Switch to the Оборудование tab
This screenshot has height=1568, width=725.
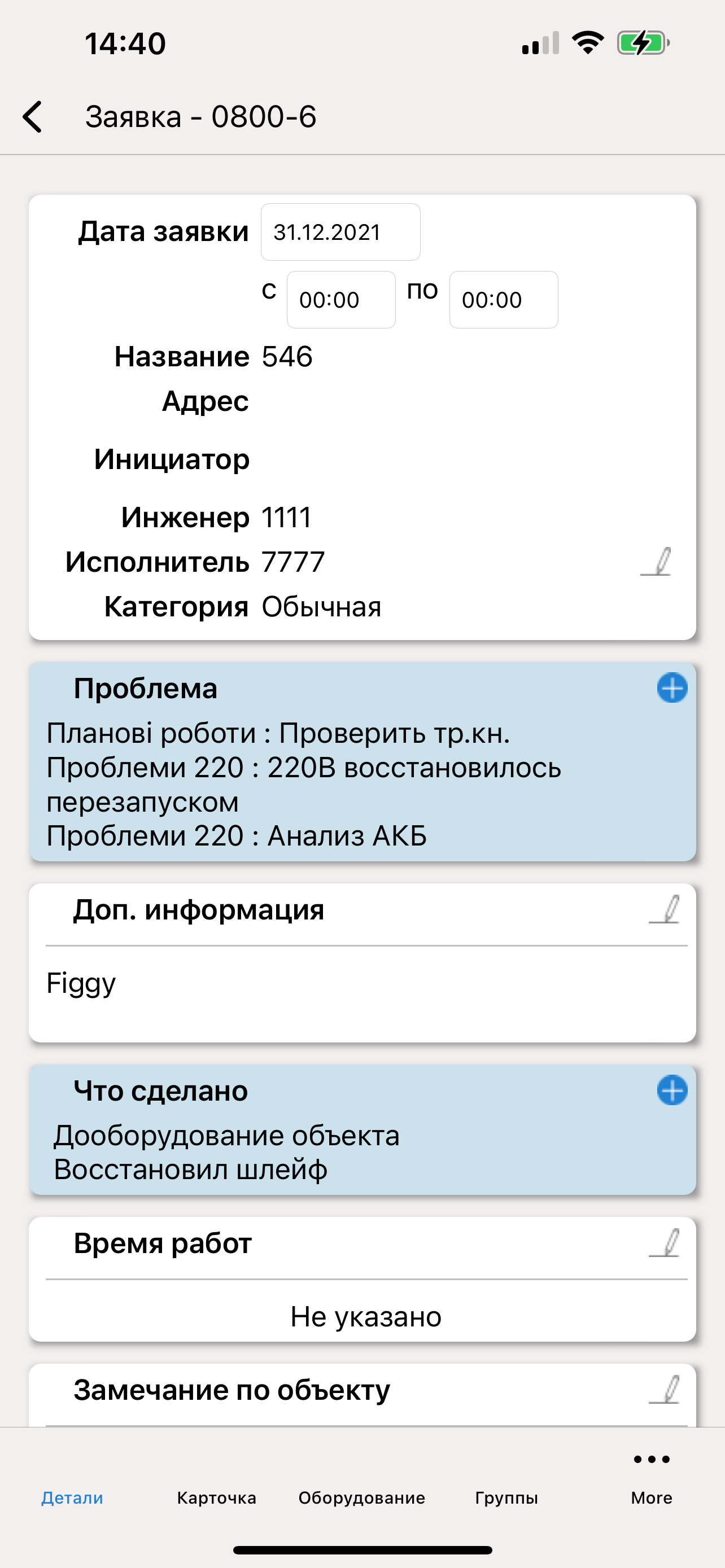click(x=361, y=1497)
